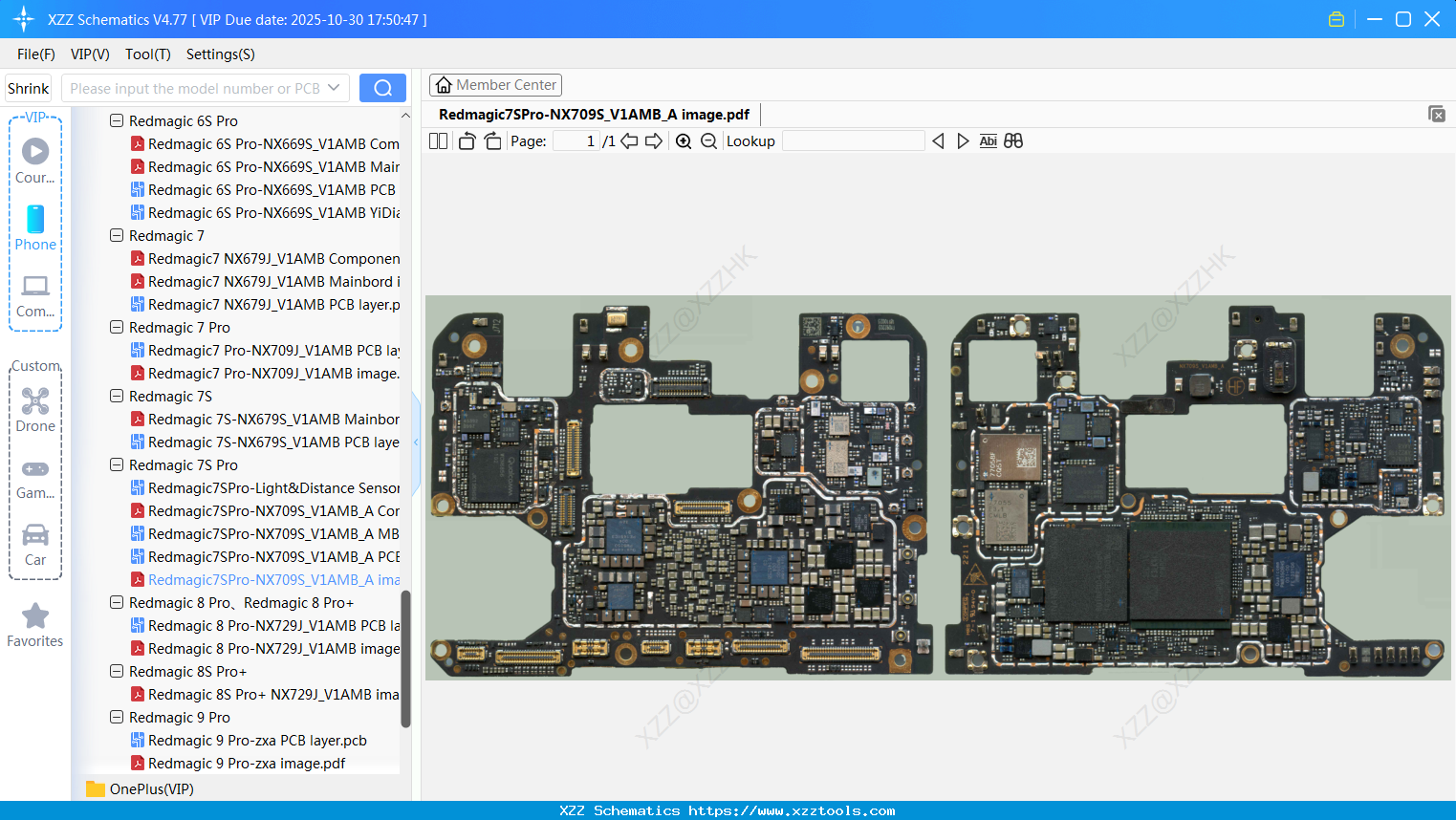Collapse the Redmagic 9 Pro group

[x=116, y=717]
